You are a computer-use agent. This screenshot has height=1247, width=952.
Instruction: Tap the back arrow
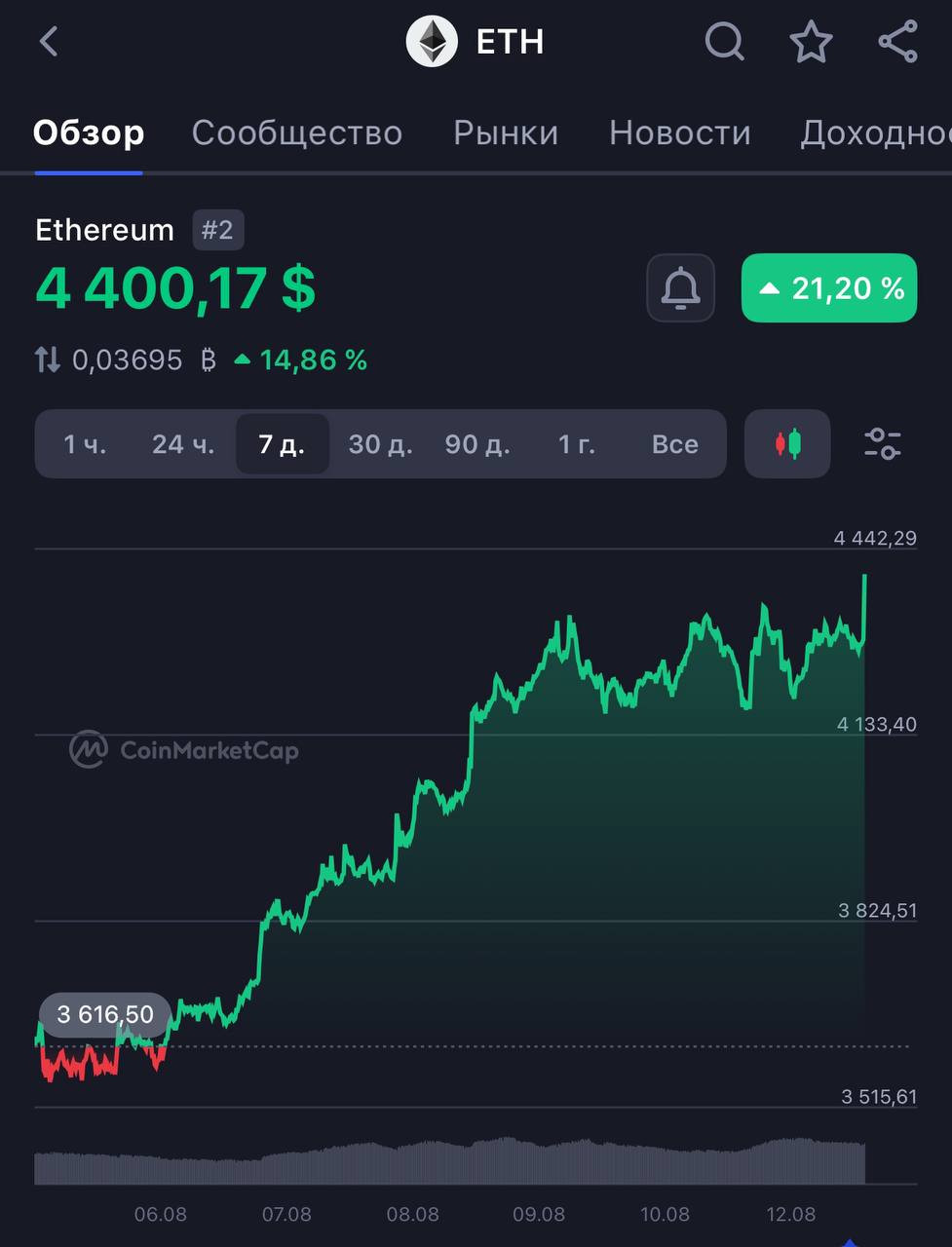[49, 42]
